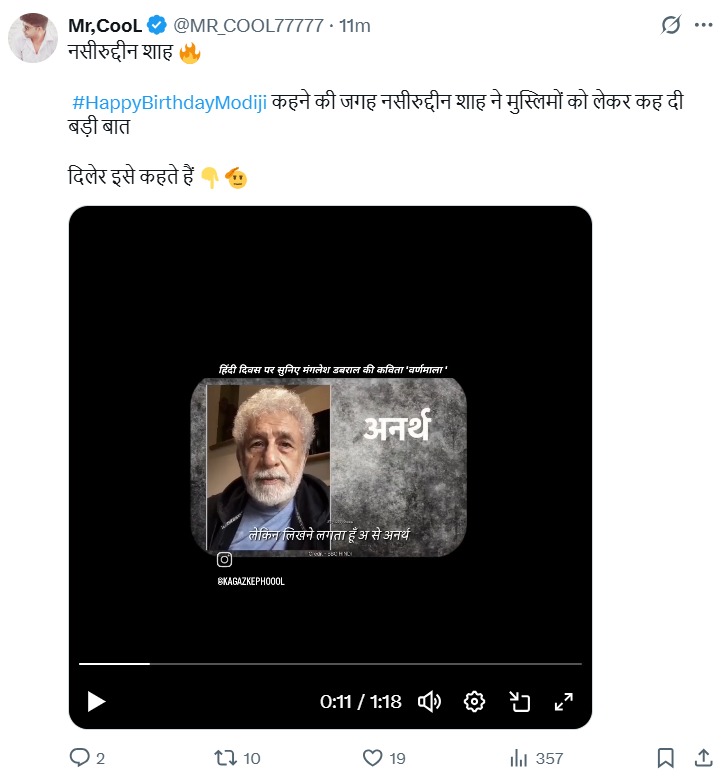The height and width of the screenshot is (782, 727).
Task: Bookmark this post
Action: pos(665,758)
